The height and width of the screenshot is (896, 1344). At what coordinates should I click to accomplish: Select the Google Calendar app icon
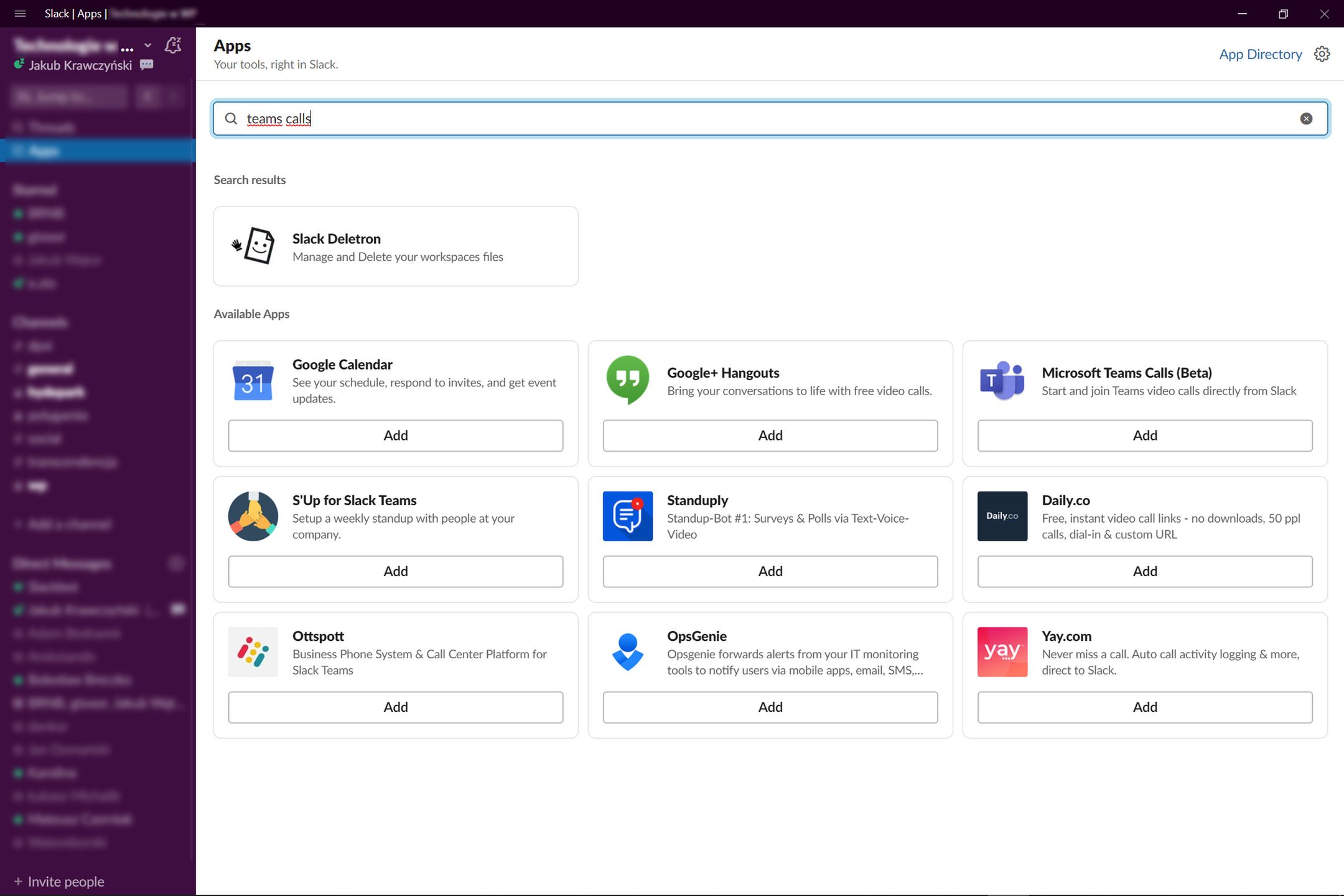click(253, 381)
